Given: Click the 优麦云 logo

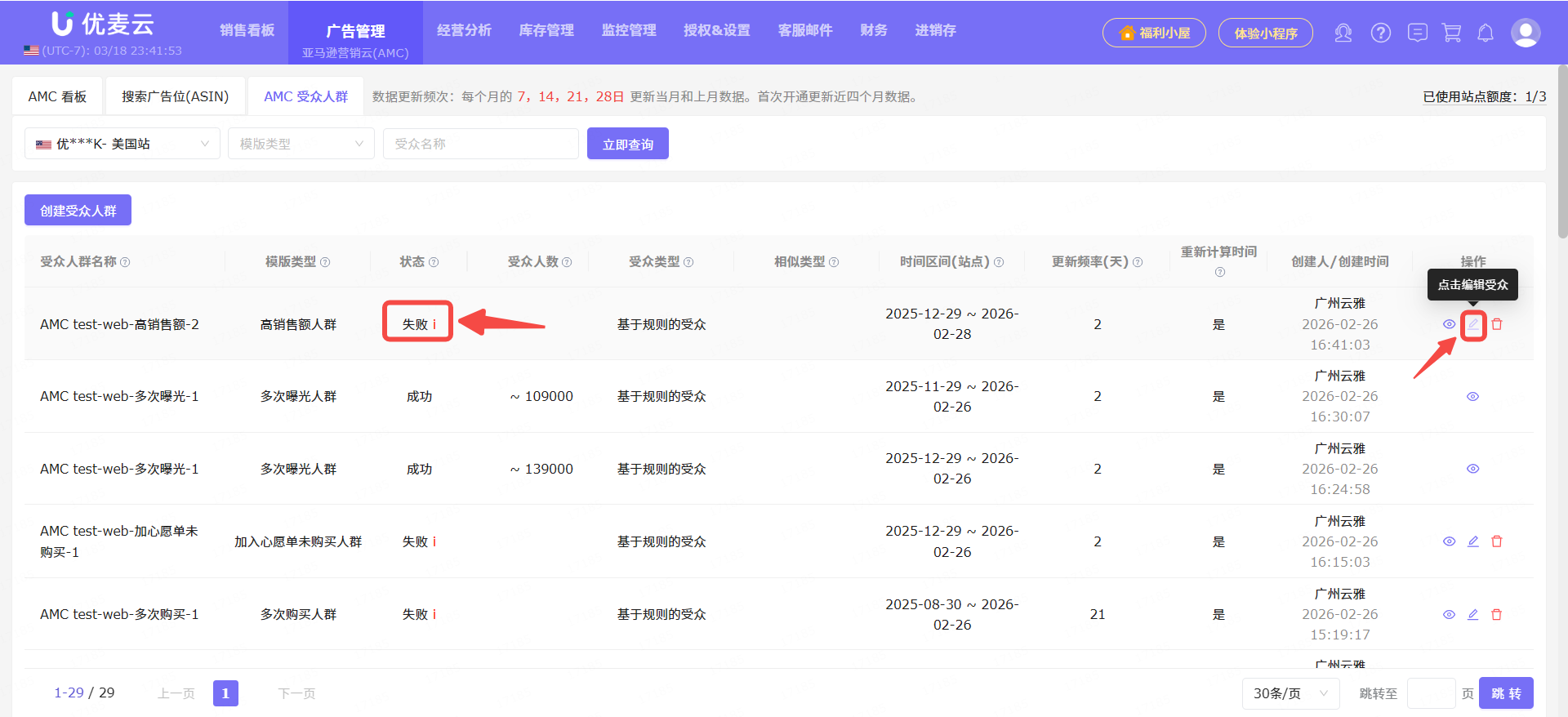Looking at the screenshot, I should tap(103, 23).
